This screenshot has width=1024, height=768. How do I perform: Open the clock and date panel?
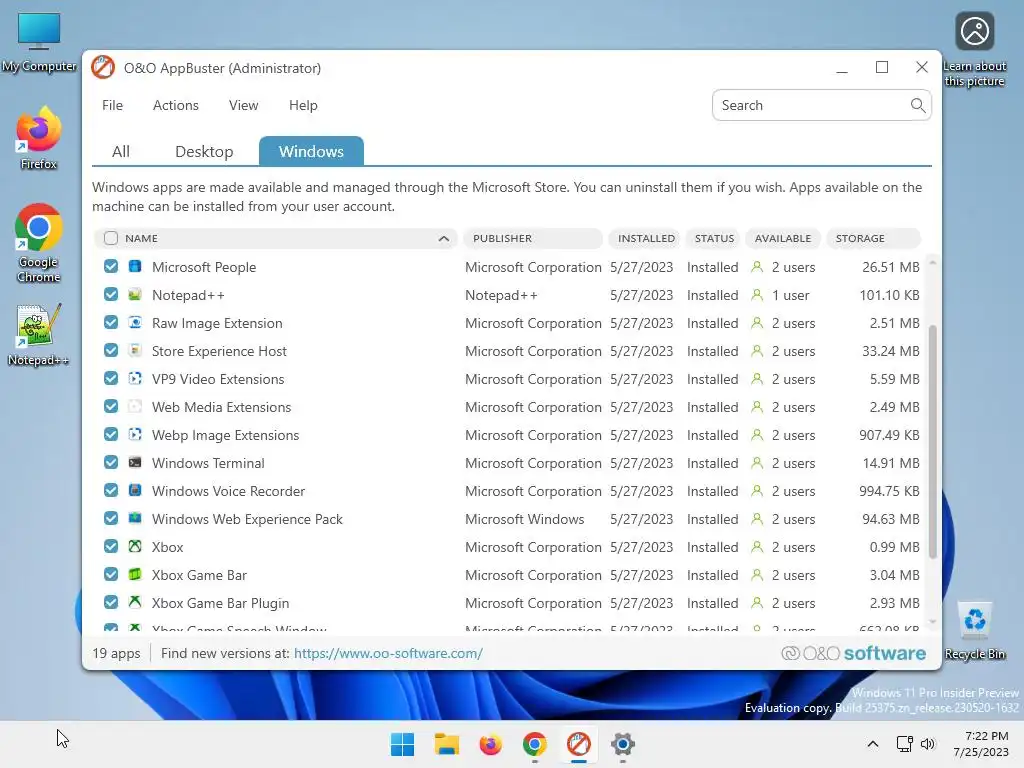(981, 744)
